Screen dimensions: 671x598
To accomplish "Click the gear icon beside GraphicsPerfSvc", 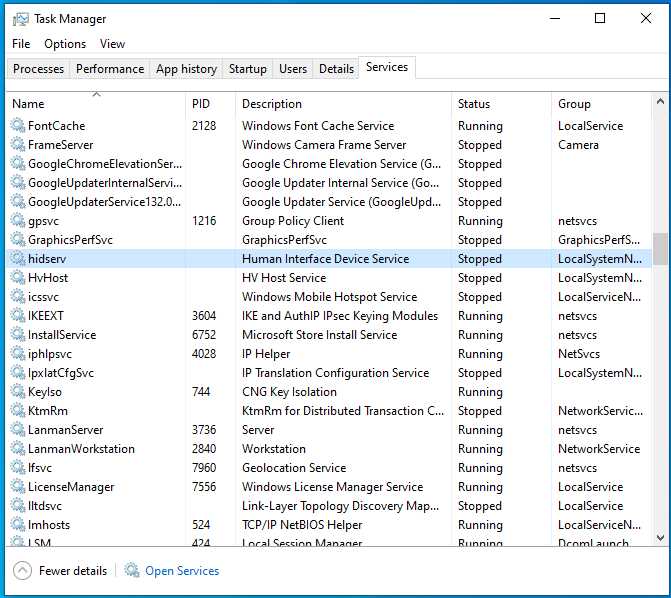I will pos(18,239).
